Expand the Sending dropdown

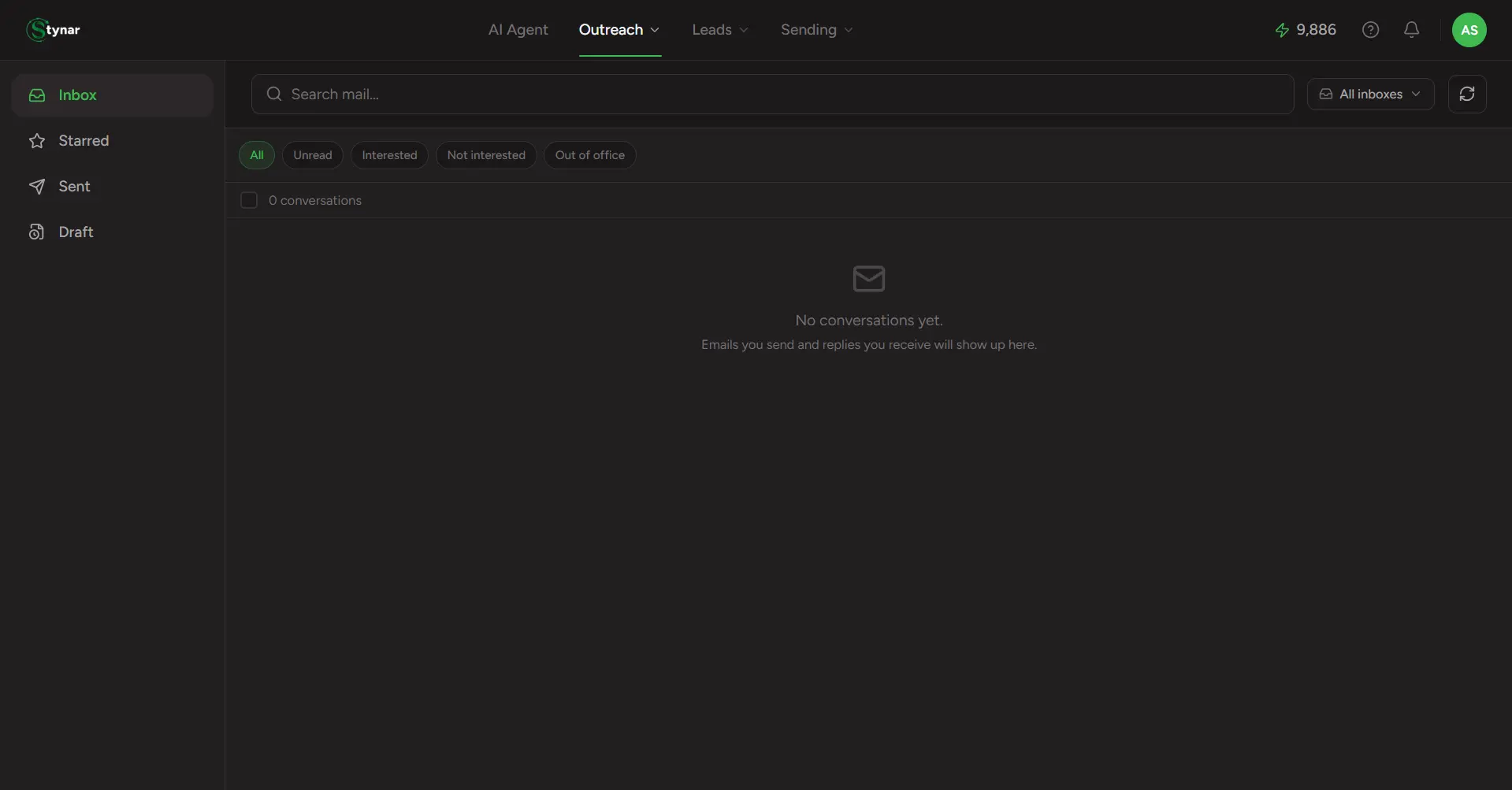pyautogui.click(x=817, y=30)
